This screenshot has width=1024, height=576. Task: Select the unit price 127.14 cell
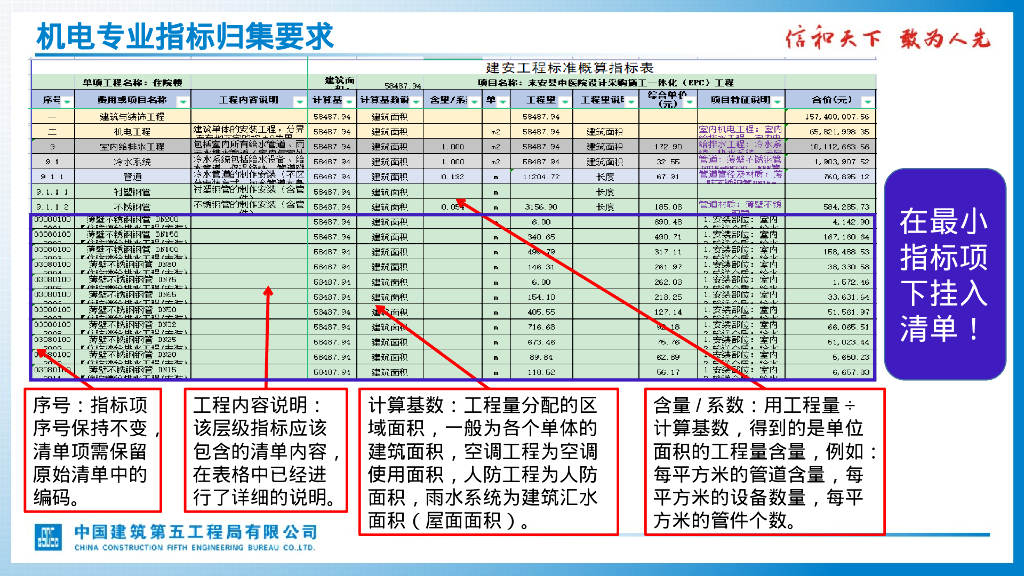pos(668,312)
